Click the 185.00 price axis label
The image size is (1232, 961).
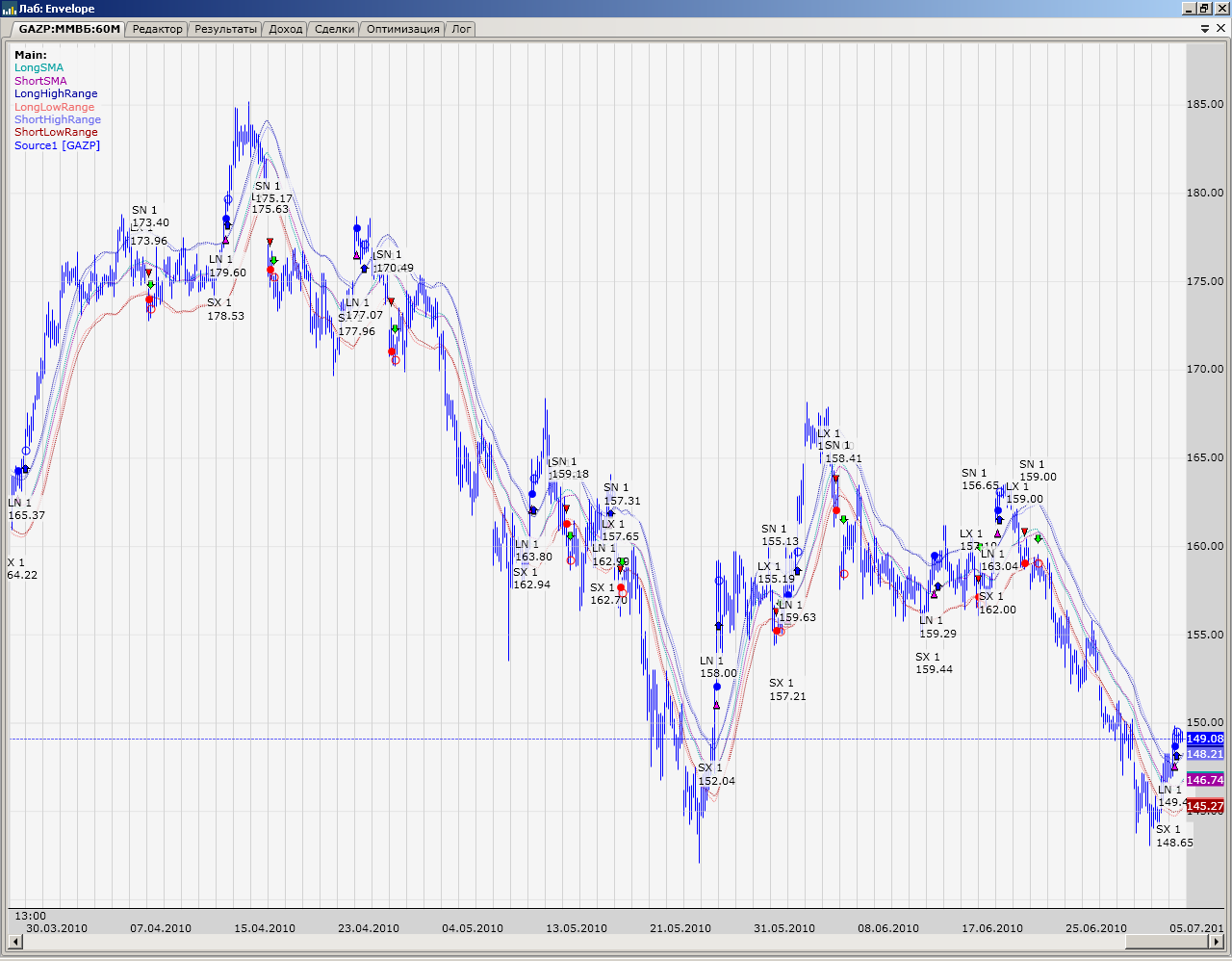[x=1205, y=104]
